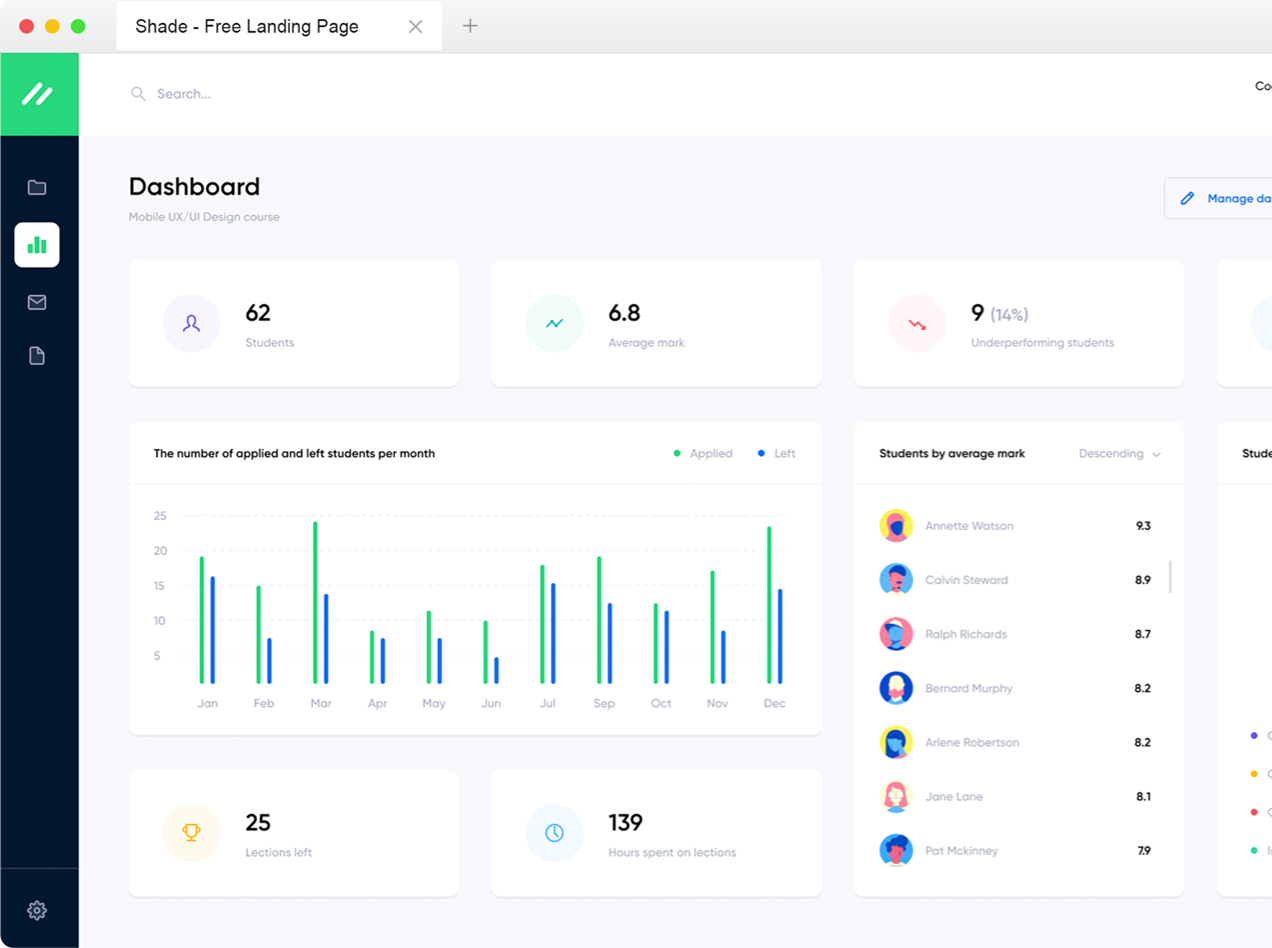The width and height of the screenshot is (1272, 948).
Task: Open the mail icon in the sidebar
Action: point(37,302)
